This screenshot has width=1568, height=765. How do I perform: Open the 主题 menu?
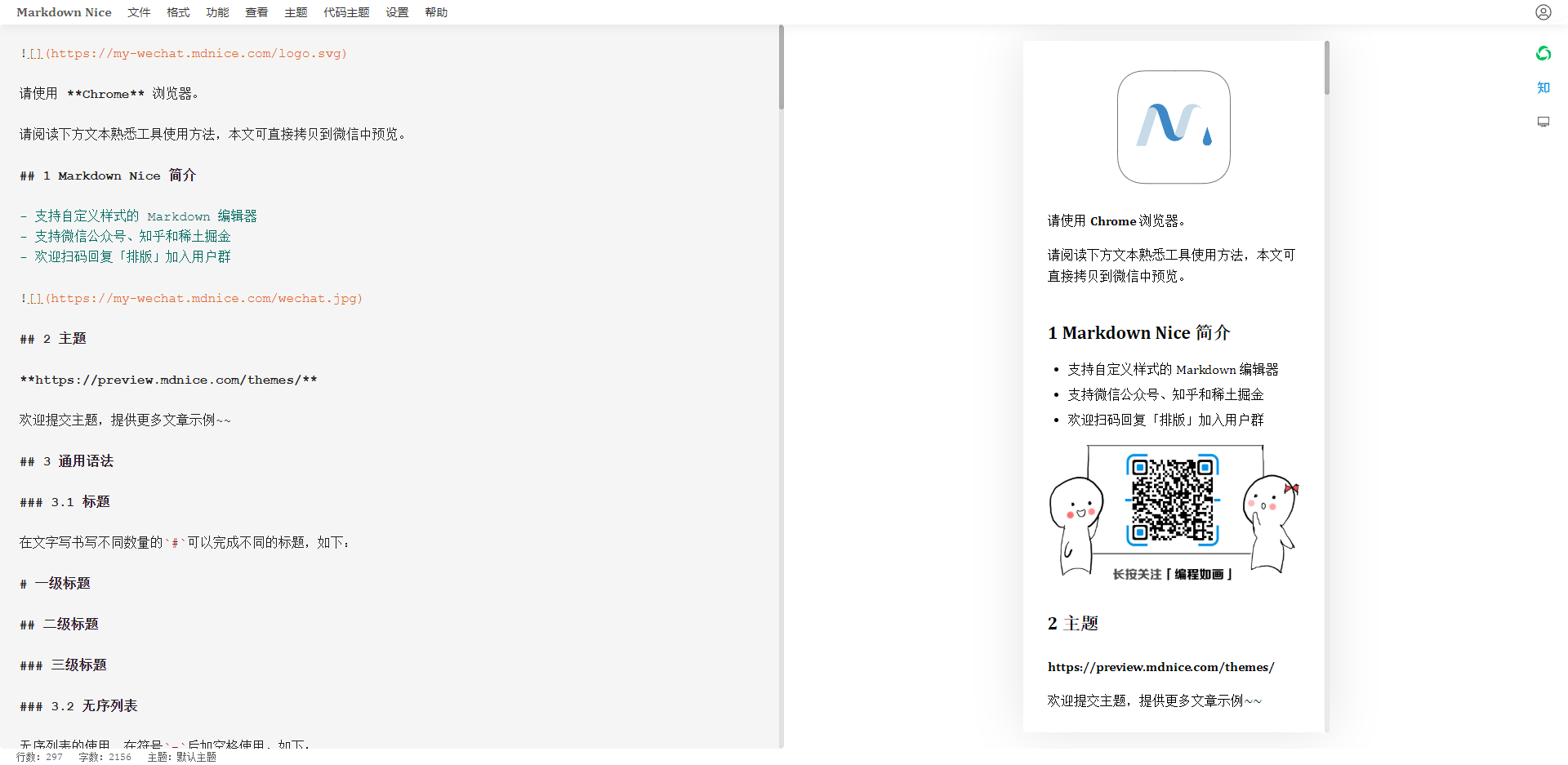click(296, 12)
